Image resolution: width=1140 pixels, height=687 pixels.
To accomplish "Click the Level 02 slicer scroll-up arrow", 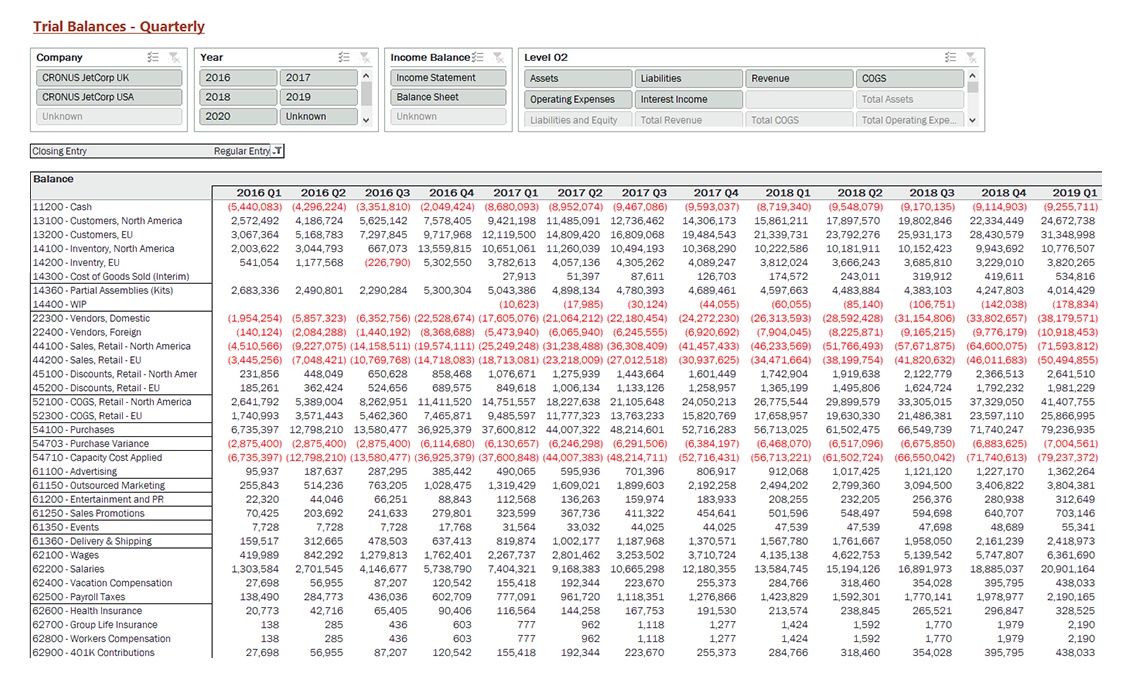I will 973,76.
